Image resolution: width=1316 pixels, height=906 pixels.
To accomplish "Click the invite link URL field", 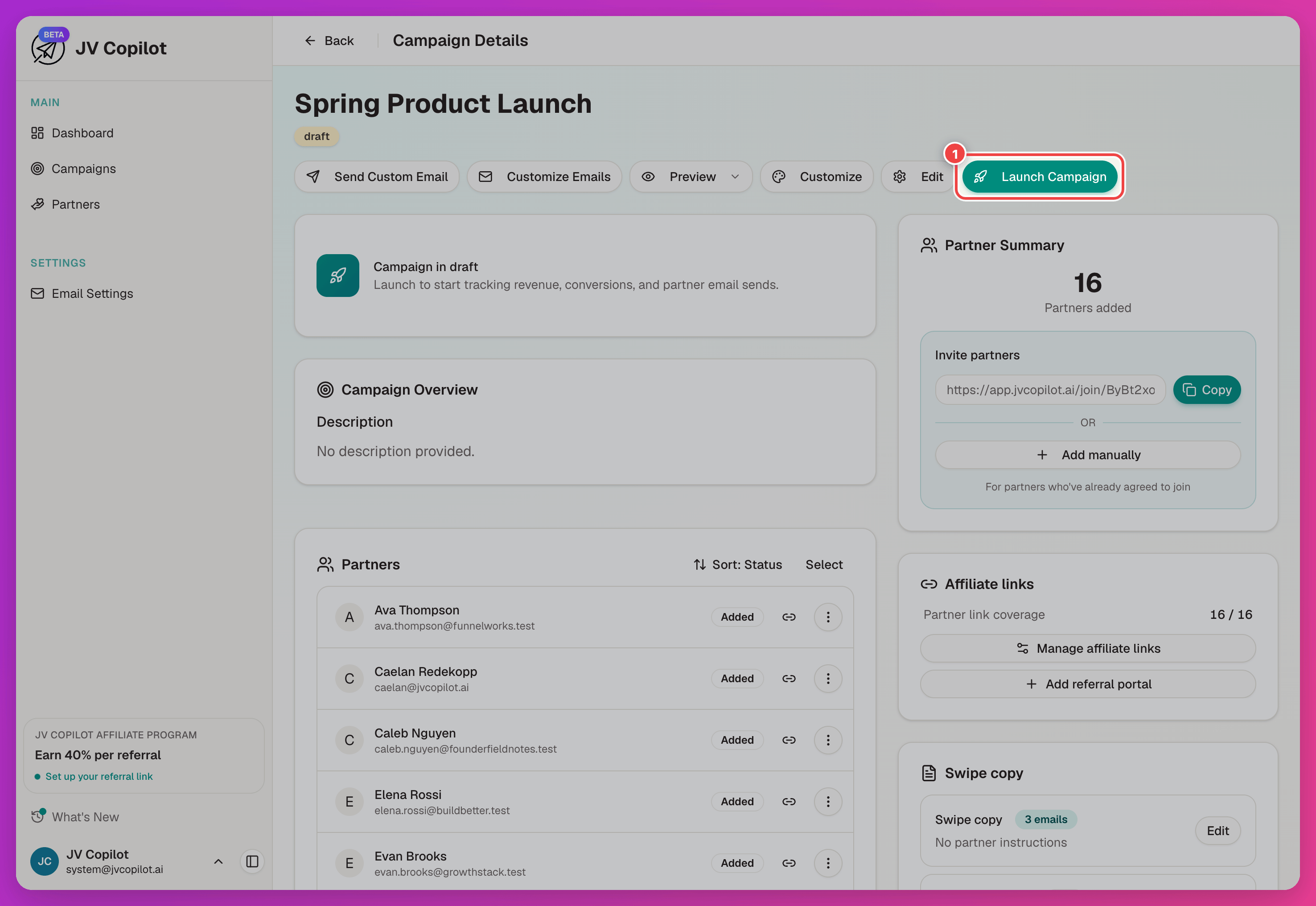I will (x=1050, y=390).
